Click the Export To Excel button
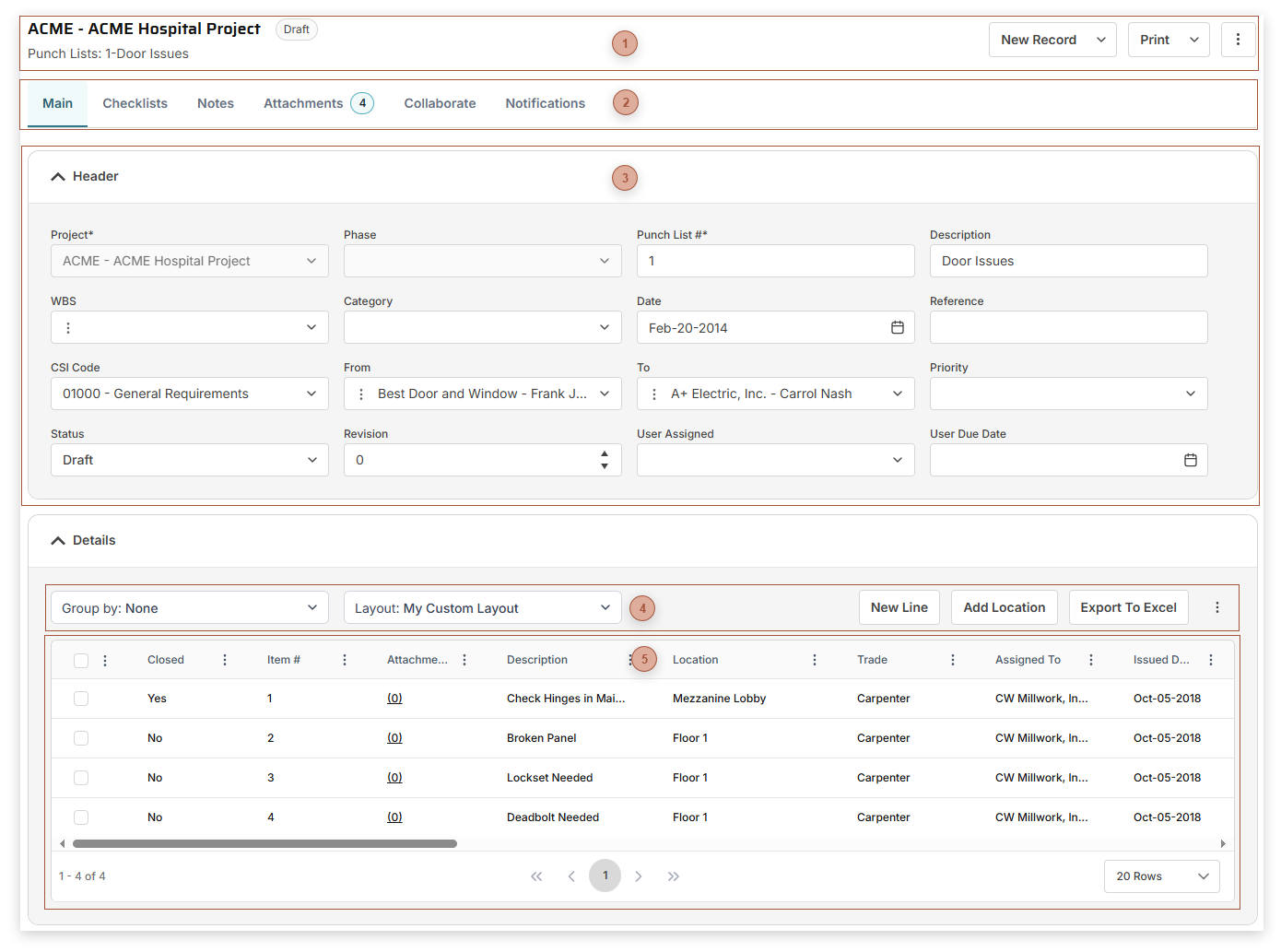Viewport: 1281px width, 952px height. click(x=1128, y=607)
